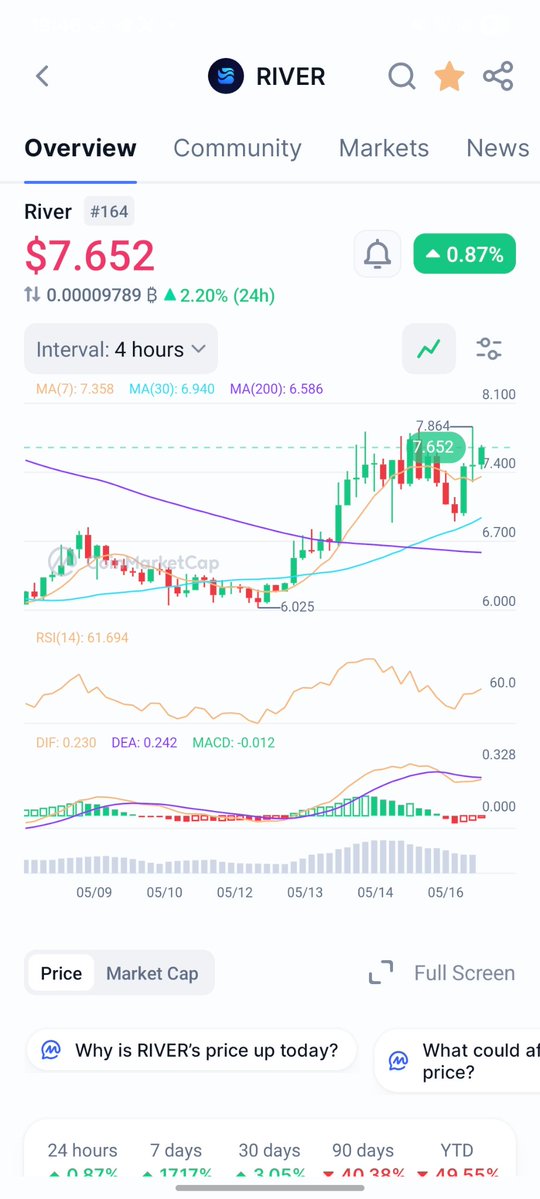The image size is (540, 1199).
Task: Tap the RIVER coin logo icon
Action: pyautogui.click(x=226, y=76)
